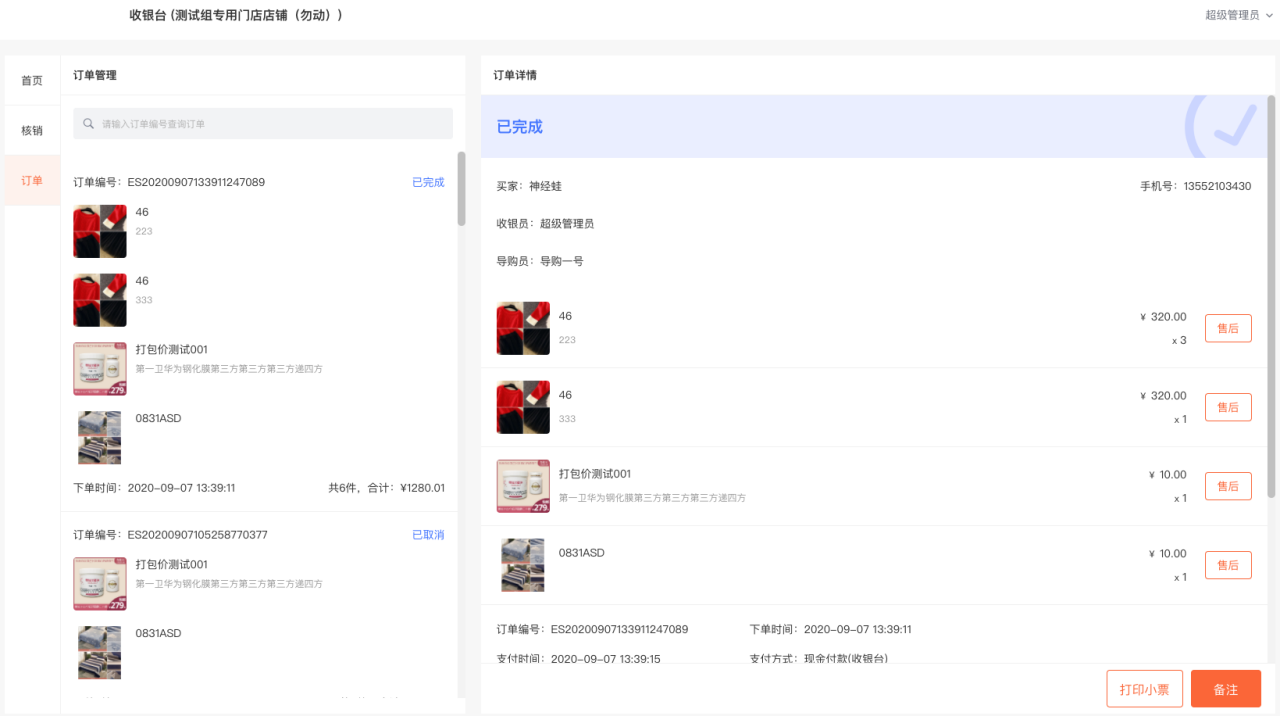This screenshot has width=1280, height=716.
Task: Click 售后 for 打包价测试001 in order details
Action: point(1227,486)
